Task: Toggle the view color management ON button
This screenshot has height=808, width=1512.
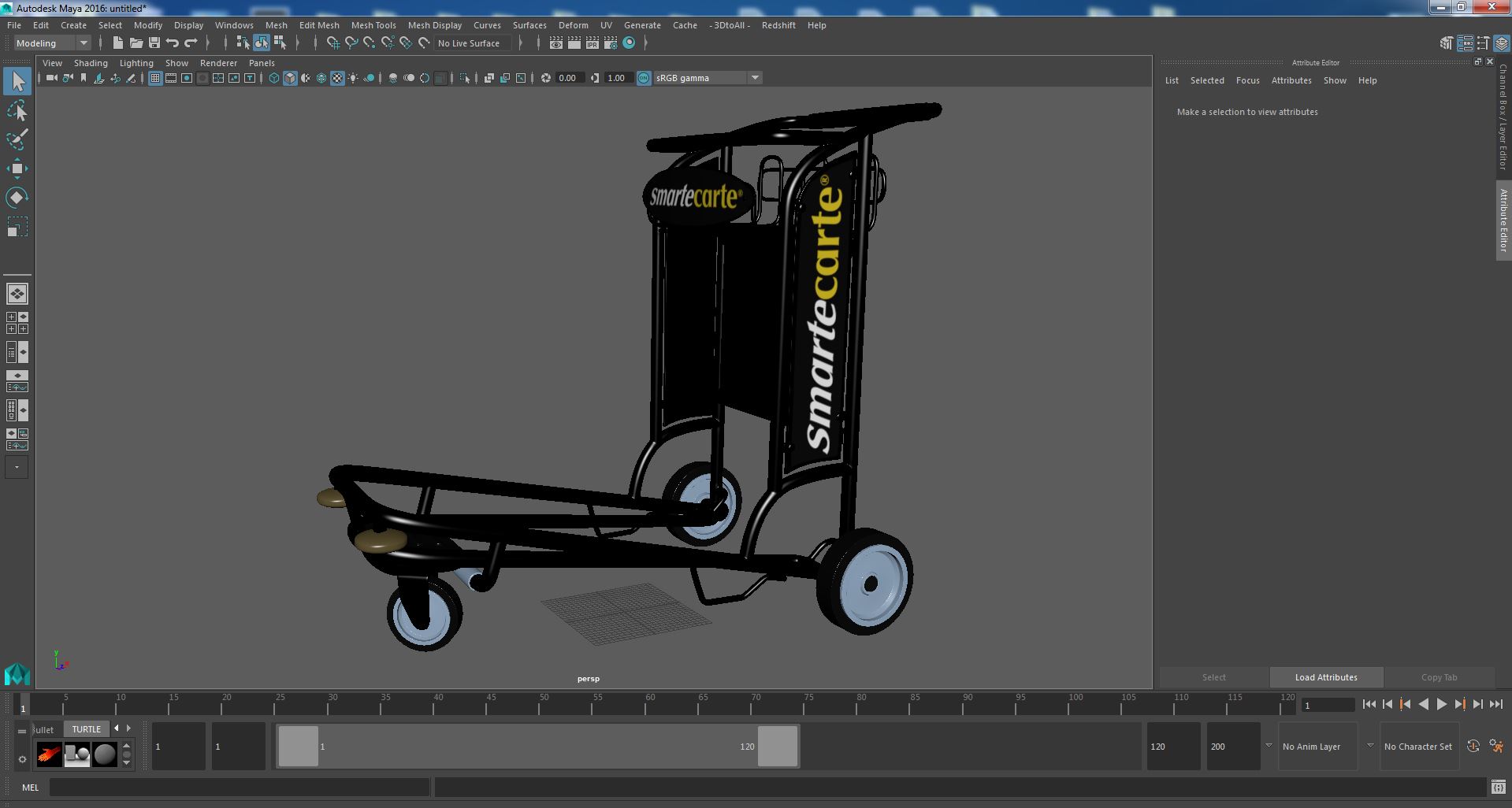Action: click(644, 78)
